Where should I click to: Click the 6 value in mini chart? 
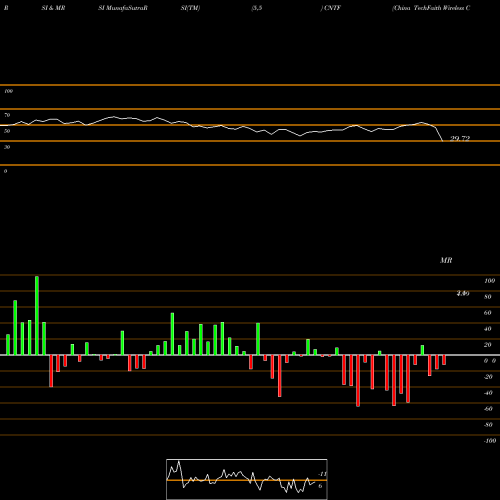(x=320, y=486)
